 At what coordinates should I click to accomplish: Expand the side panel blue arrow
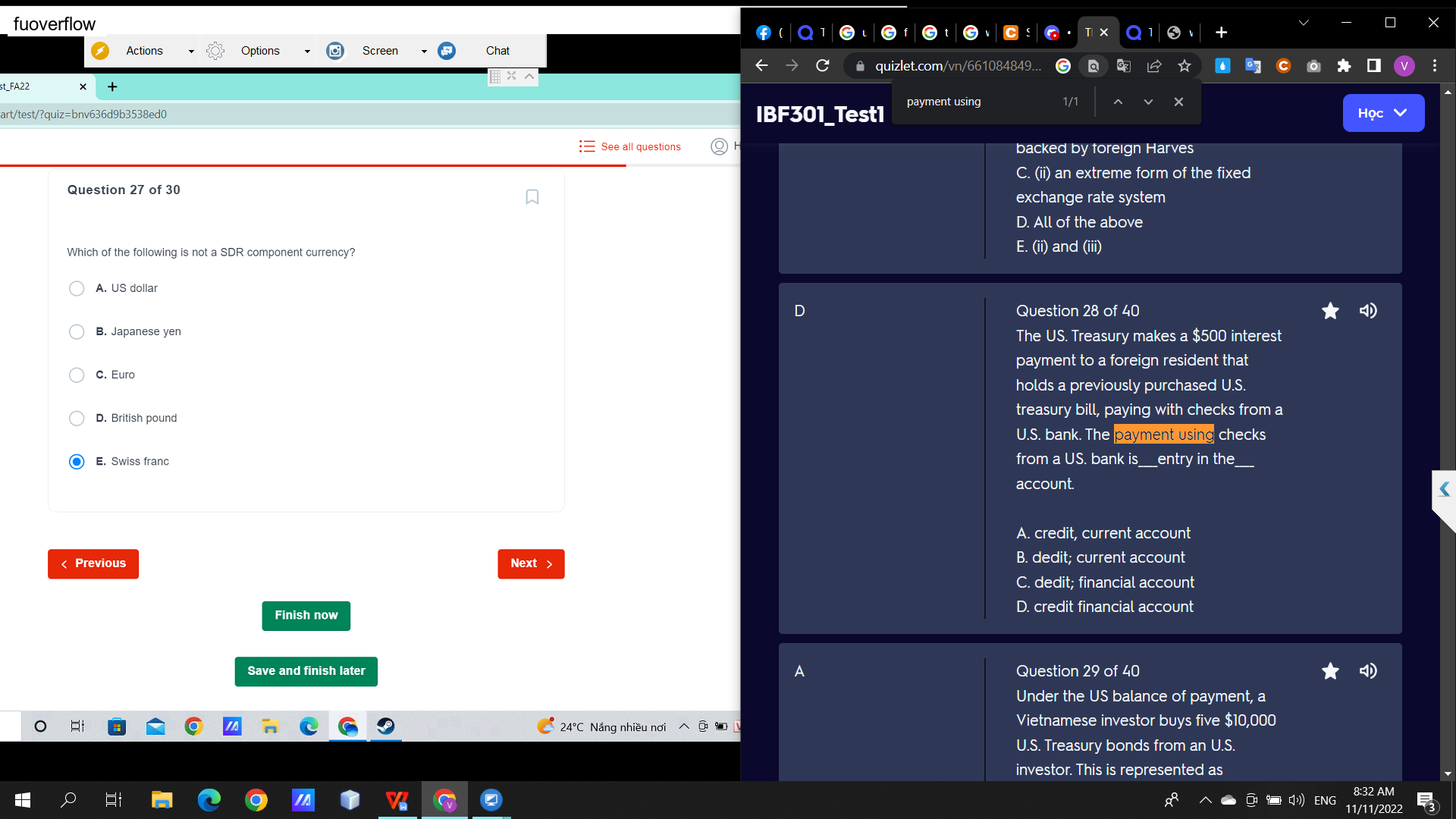click(x=1444, y=490)
